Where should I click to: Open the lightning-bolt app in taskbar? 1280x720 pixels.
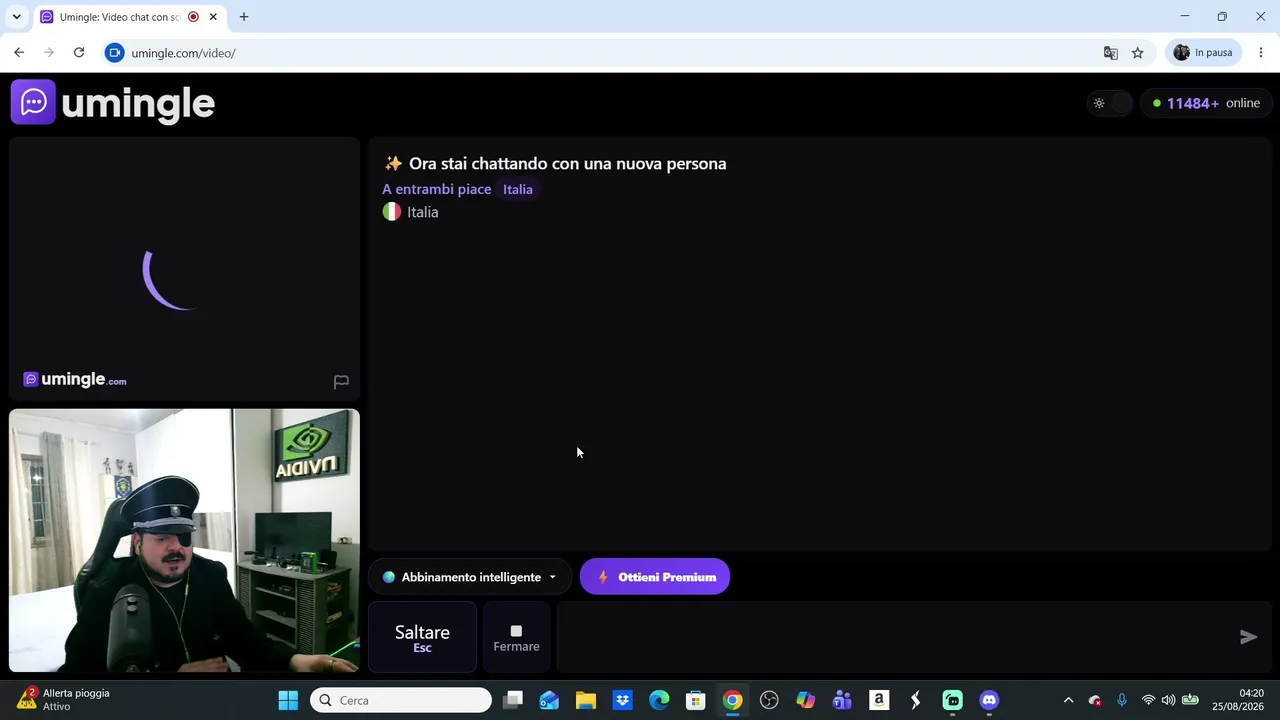tap(915, 700)
